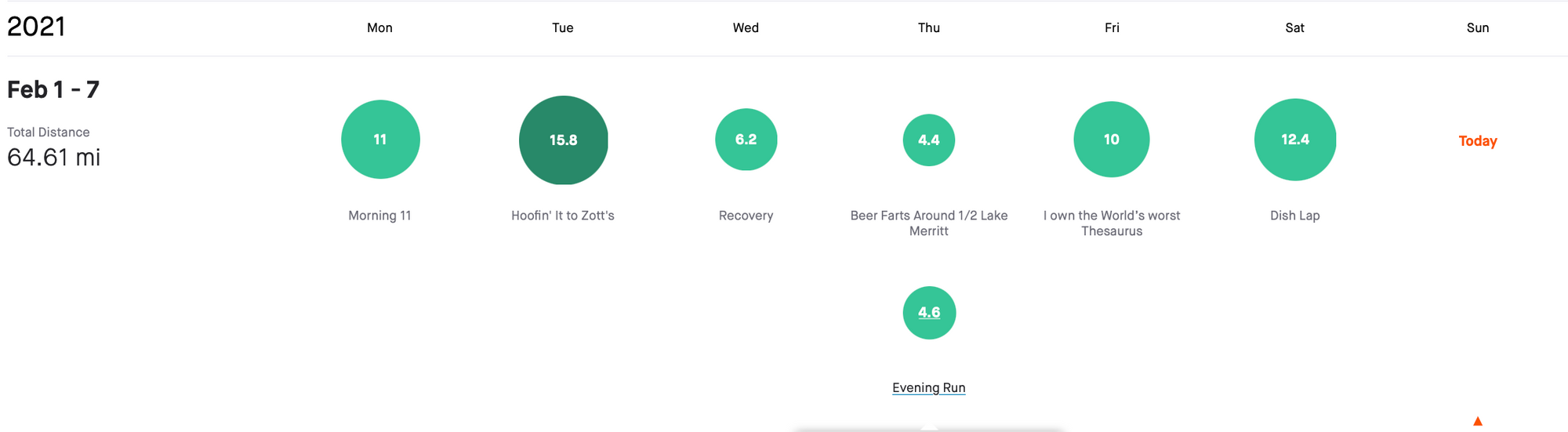Image resolution: width=1568 pixels, height=432 pixels.
Task: Open Beer Farts Around 1/2 Lake Merritt
Action: click(929, 223)
